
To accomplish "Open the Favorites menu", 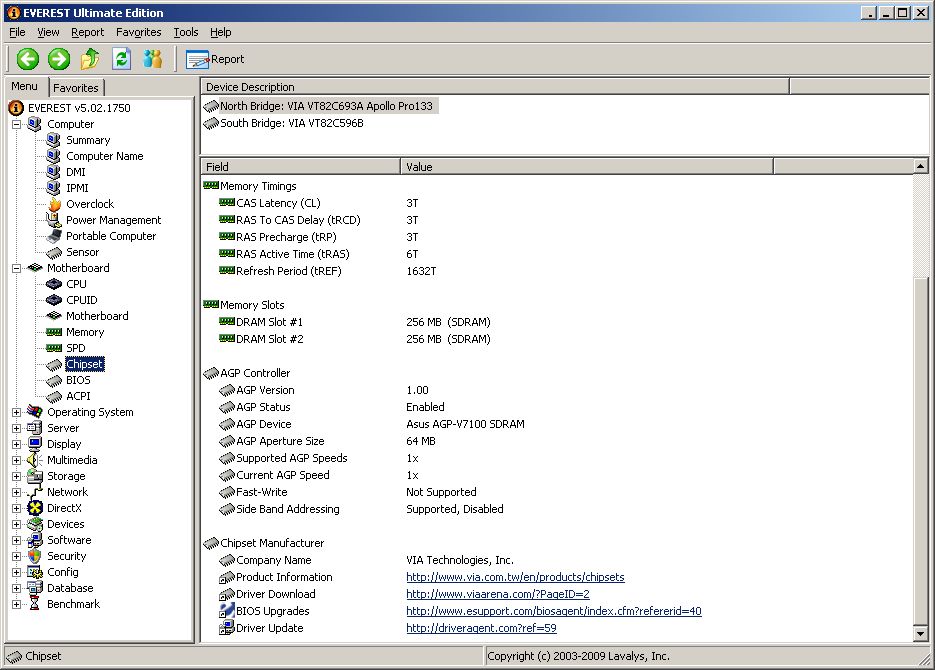I will [139, 32].
